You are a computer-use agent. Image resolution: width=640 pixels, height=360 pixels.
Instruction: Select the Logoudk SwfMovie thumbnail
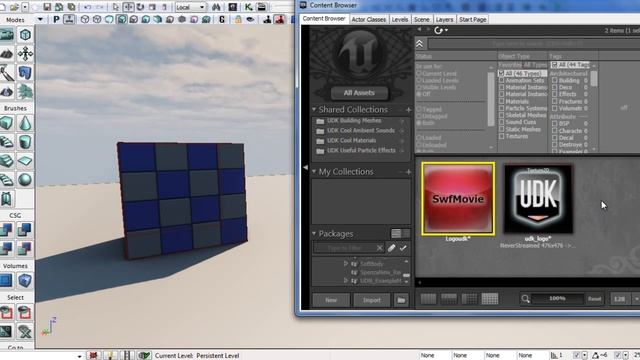pos(458,199)
